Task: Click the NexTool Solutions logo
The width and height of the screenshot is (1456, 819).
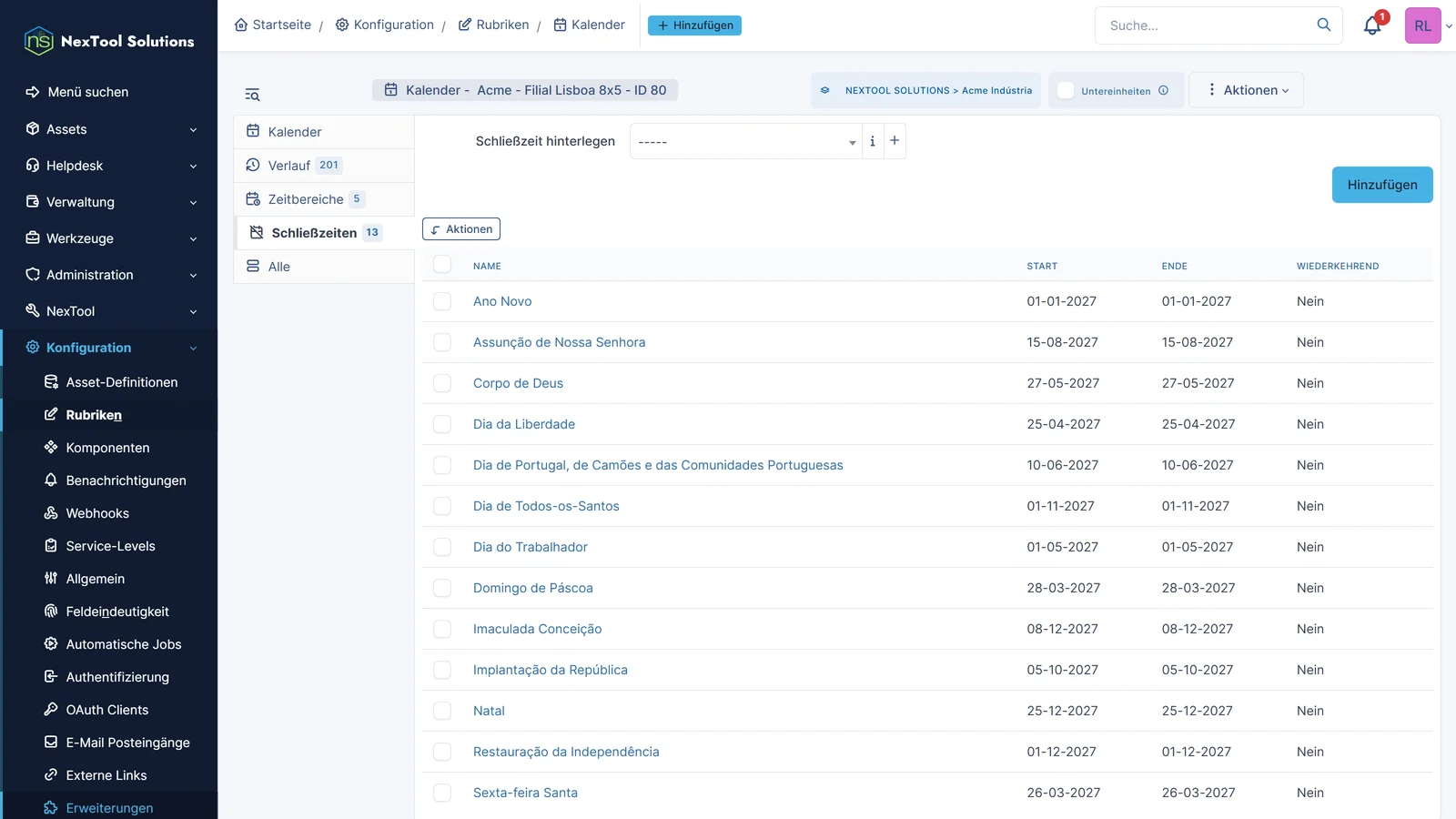Action: (109, 41)
